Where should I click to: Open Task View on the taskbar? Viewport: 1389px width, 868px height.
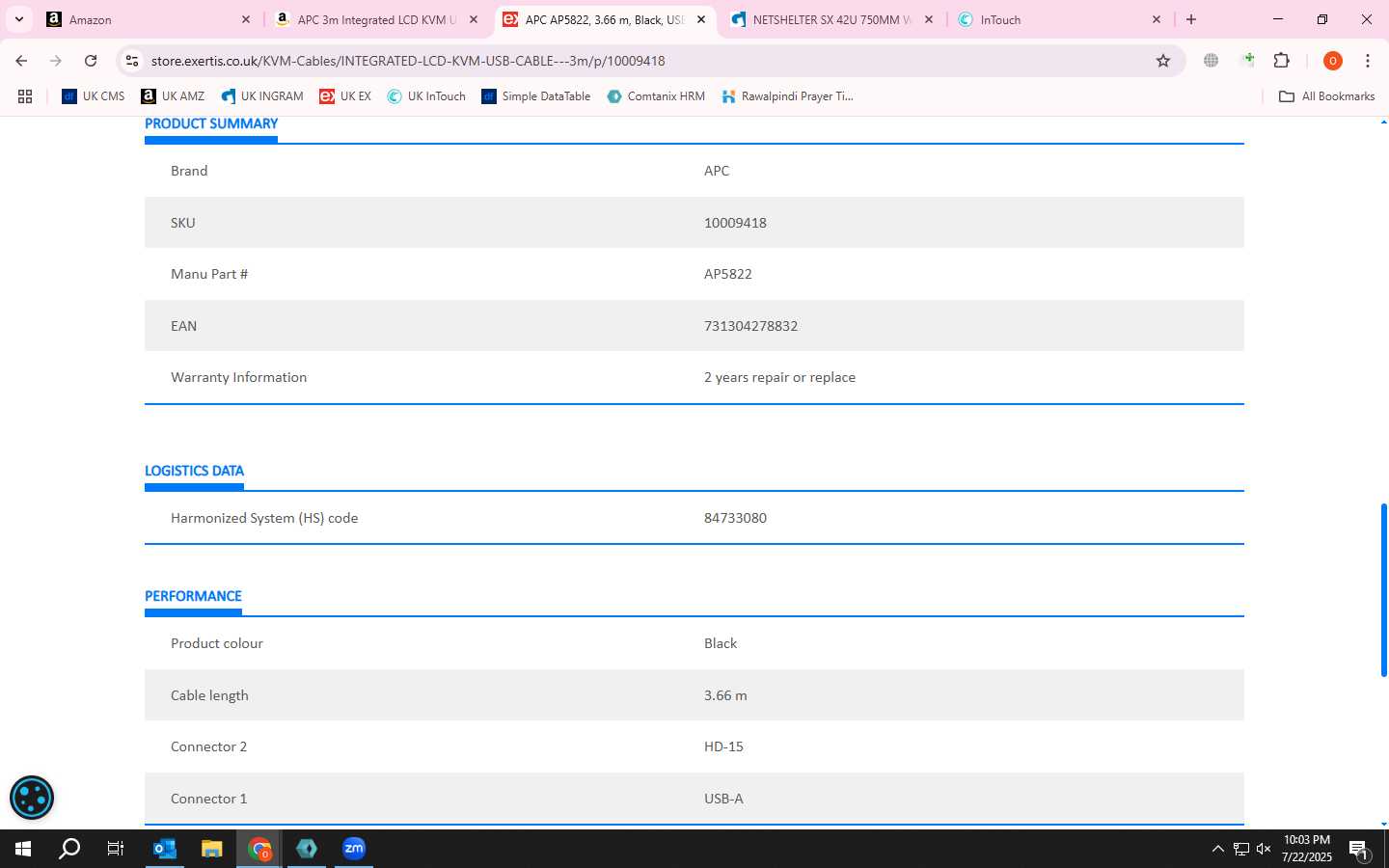point(116,849)
